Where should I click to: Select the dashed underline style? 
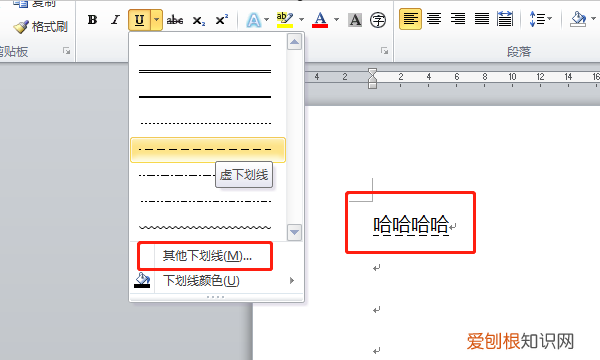coord(208,150)
